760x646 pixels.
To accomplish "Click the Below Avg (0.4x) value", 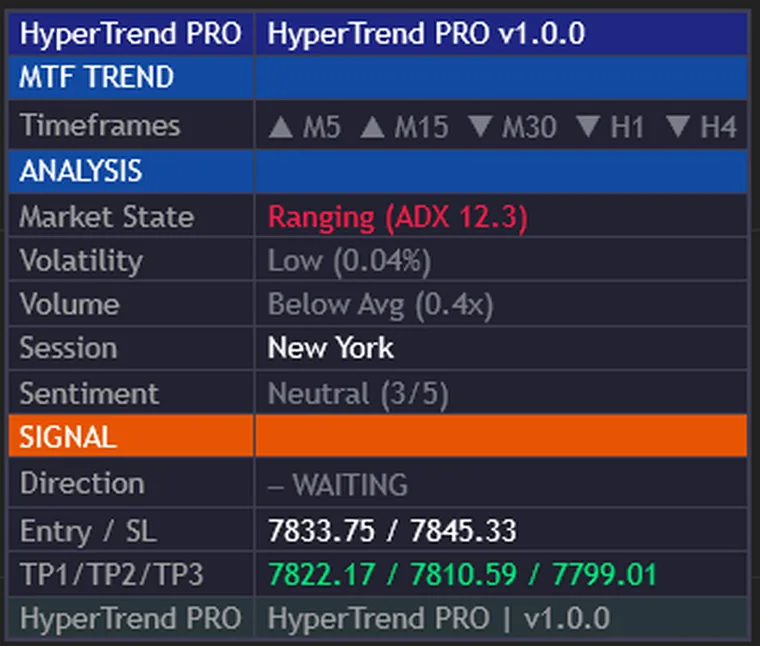I will [380, 305].
